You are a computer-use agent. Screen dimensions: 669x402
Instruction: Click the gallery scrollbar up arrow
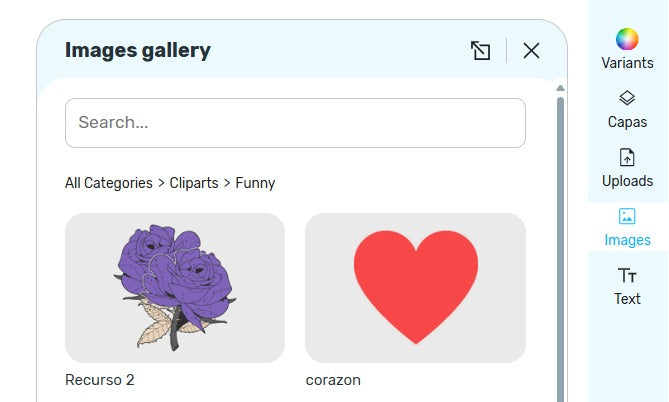pyautogui.click(x=560, y=89)
